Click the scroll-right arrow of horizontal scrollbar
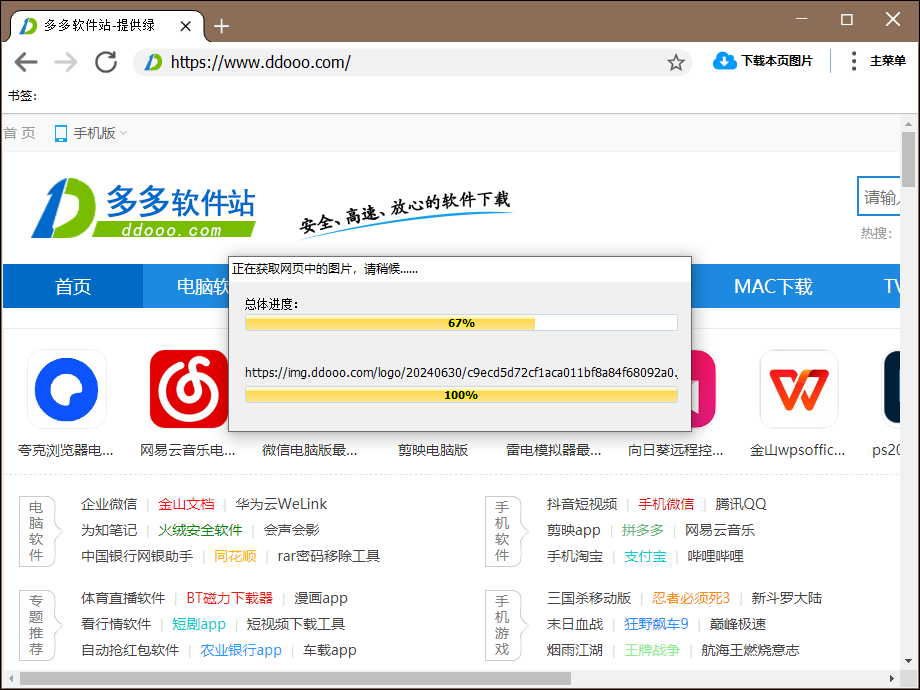This screenshot has width=920, height=690. pyautogui.click(x=892, y=678)
